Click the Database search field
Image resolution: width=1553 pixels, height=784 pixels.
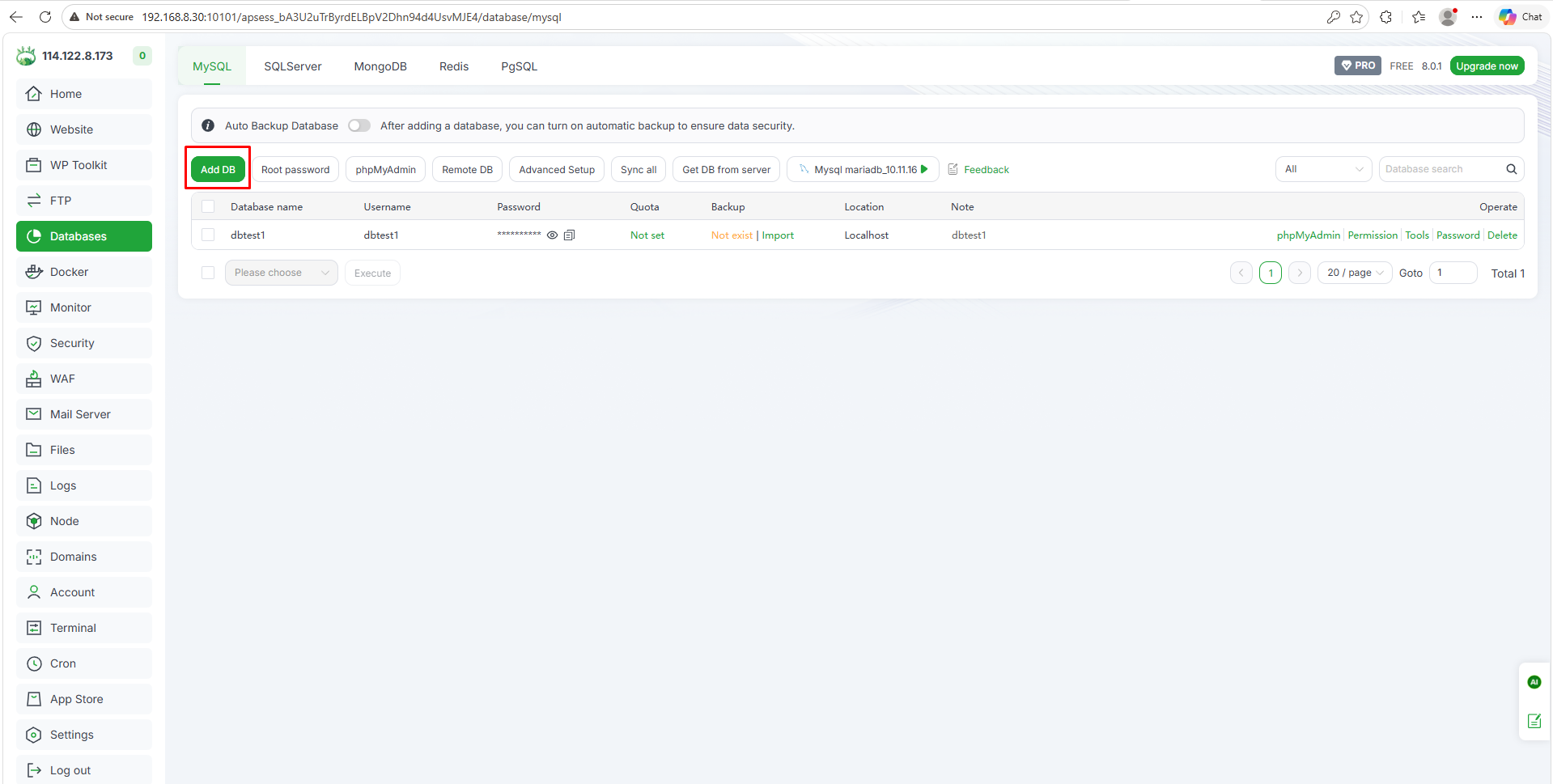(1441, 169)
